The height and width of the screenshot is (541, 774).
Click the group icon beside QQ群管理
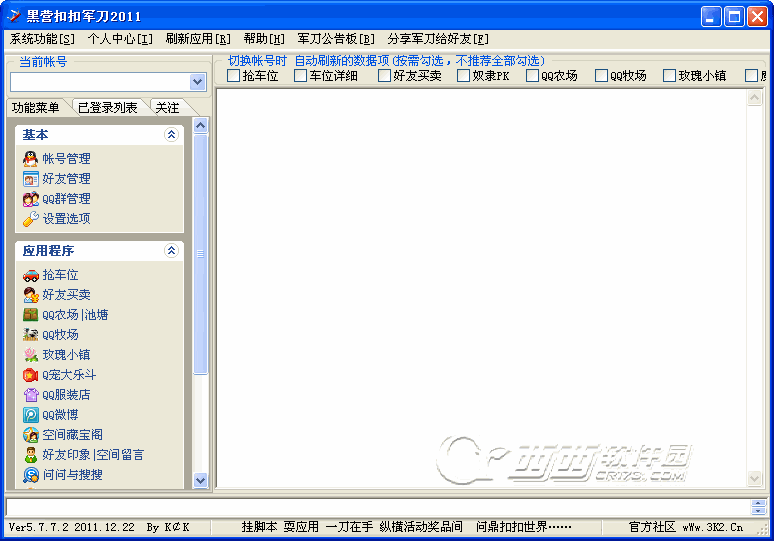[31, 199]
